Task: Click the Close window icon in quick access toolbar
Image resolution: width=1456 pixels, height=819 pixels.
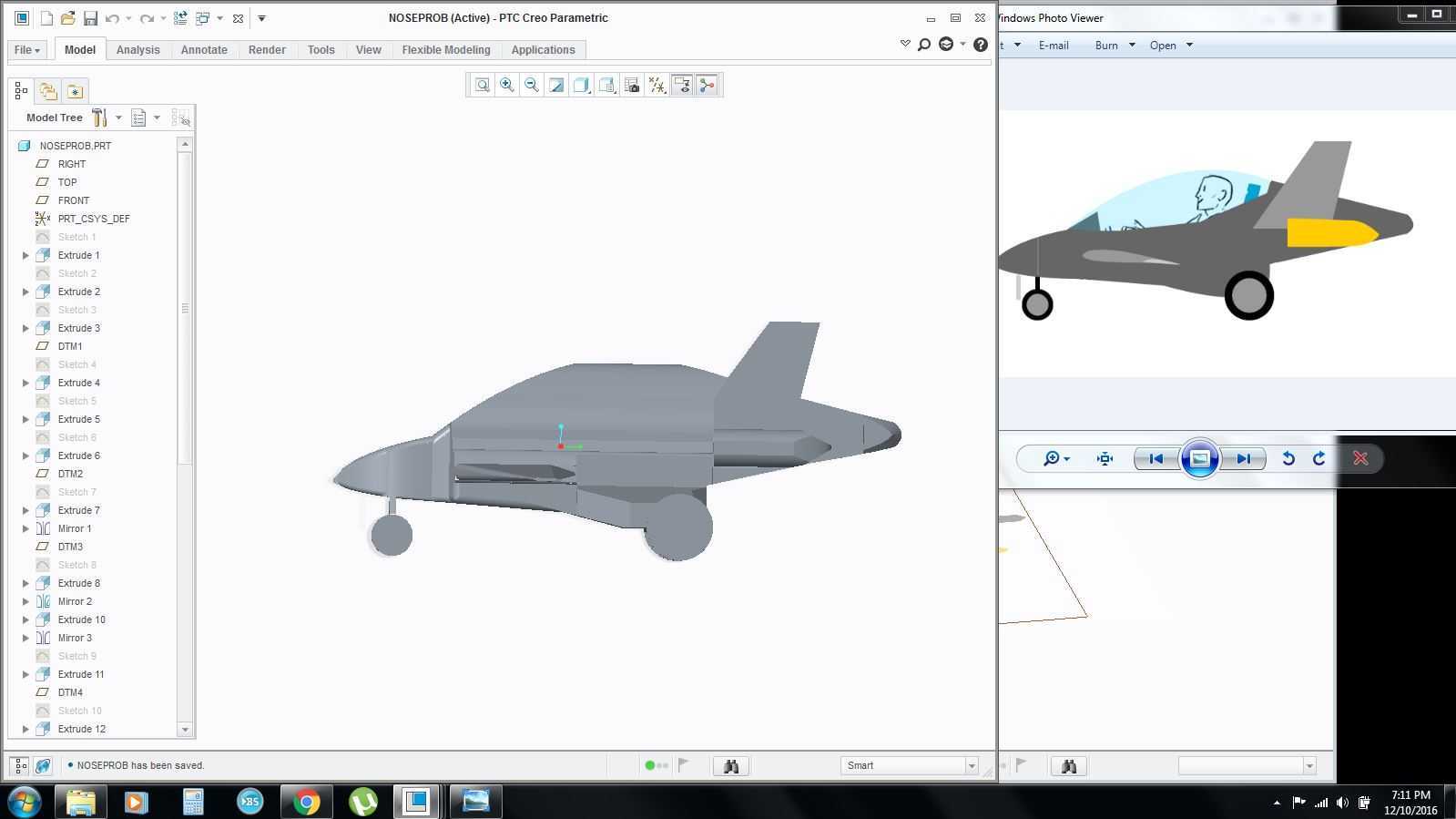Action: coord(238,18)
